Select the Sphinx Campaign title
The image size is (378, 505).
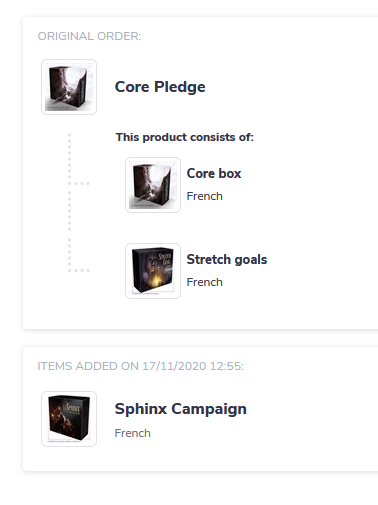click(x=180, y=409)
